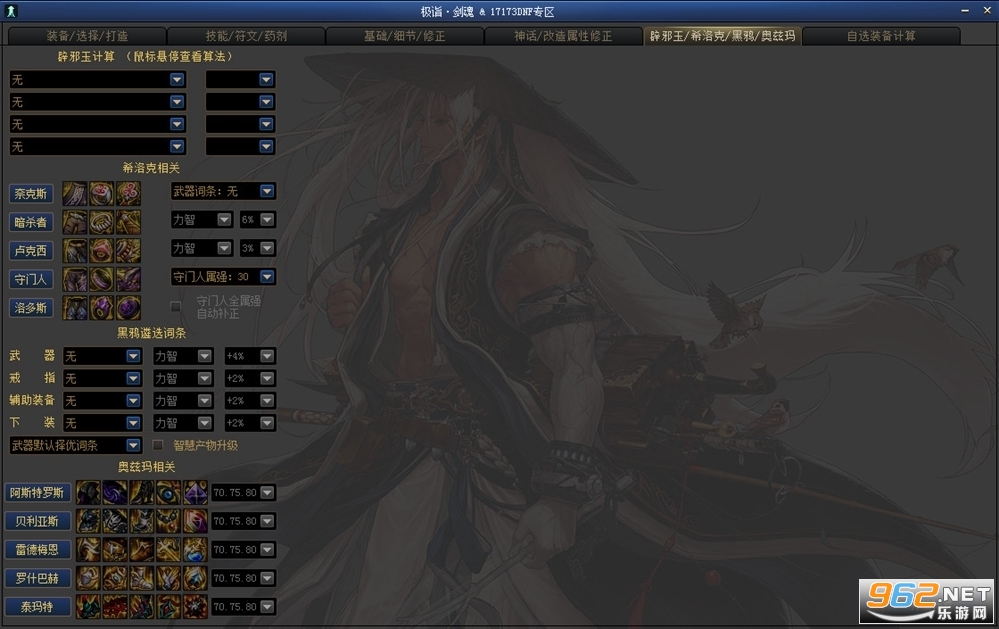This screenshot has height=629, width=999.
Task: Open the 6% value dropdown
Action: click(257, 219)
